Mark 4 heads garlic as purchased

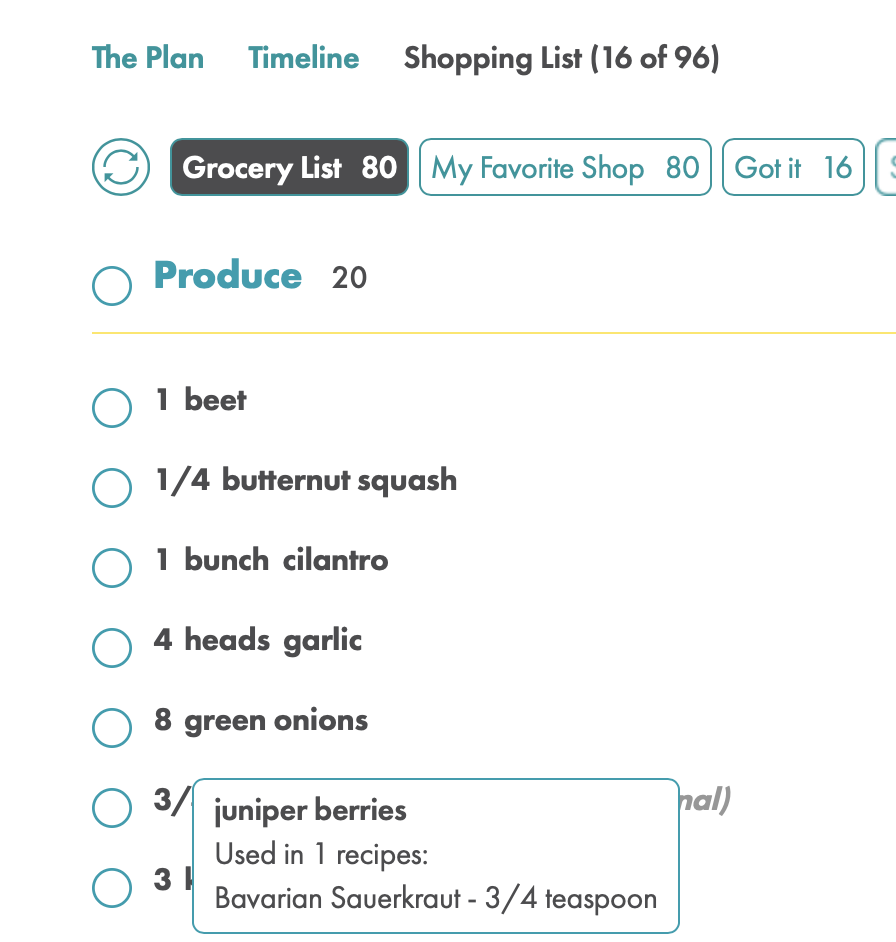112,648
